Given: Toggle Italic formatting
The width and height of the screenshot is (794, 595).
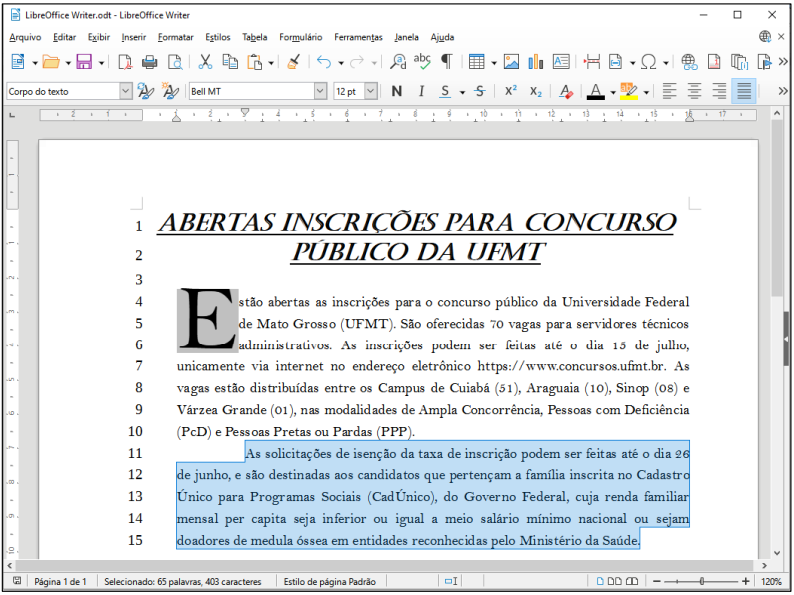Looking at the screenshot, I should point(421,91).
